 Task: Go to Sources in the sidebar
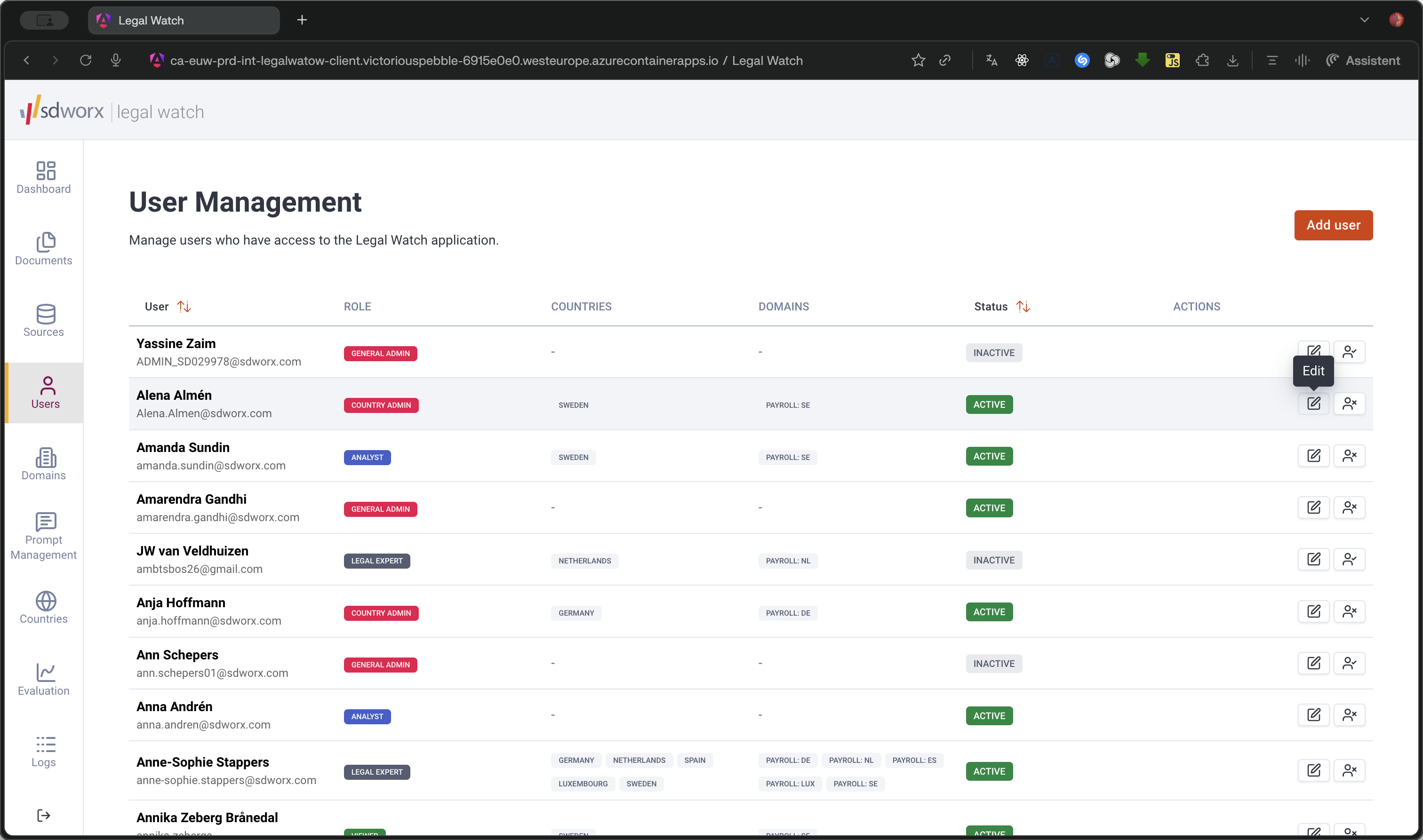click(44, 320)
